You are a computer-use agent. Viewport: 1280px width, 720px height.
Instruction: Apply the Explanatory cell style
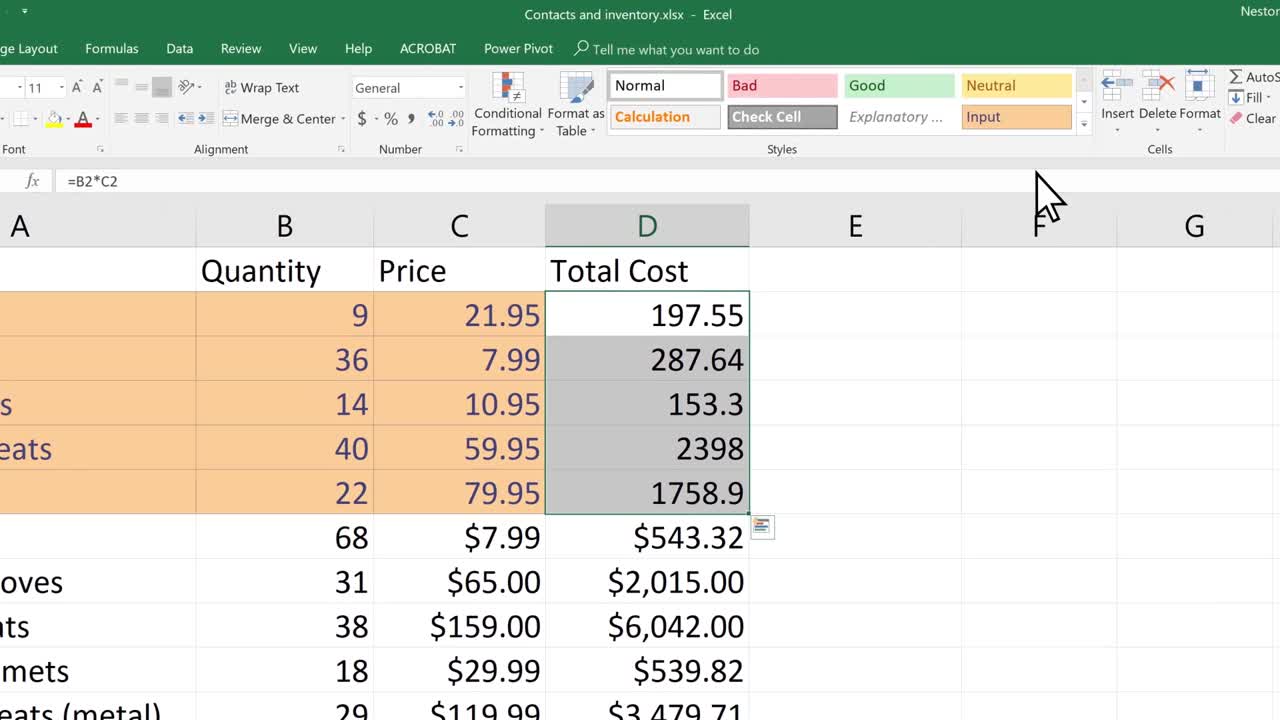click(x=899, y=117)
